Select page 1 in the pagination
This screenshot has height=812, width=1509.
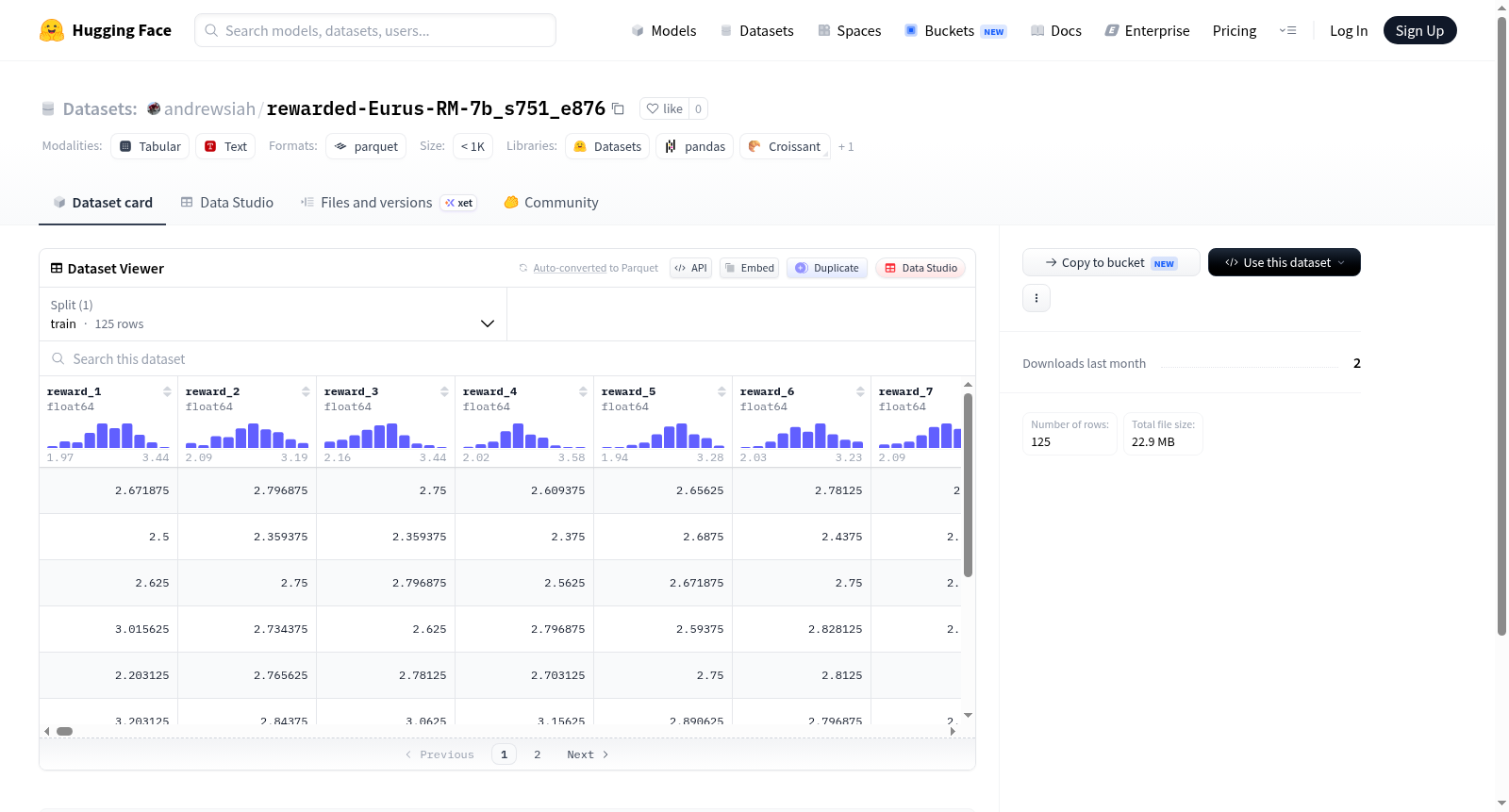(504, 754)
